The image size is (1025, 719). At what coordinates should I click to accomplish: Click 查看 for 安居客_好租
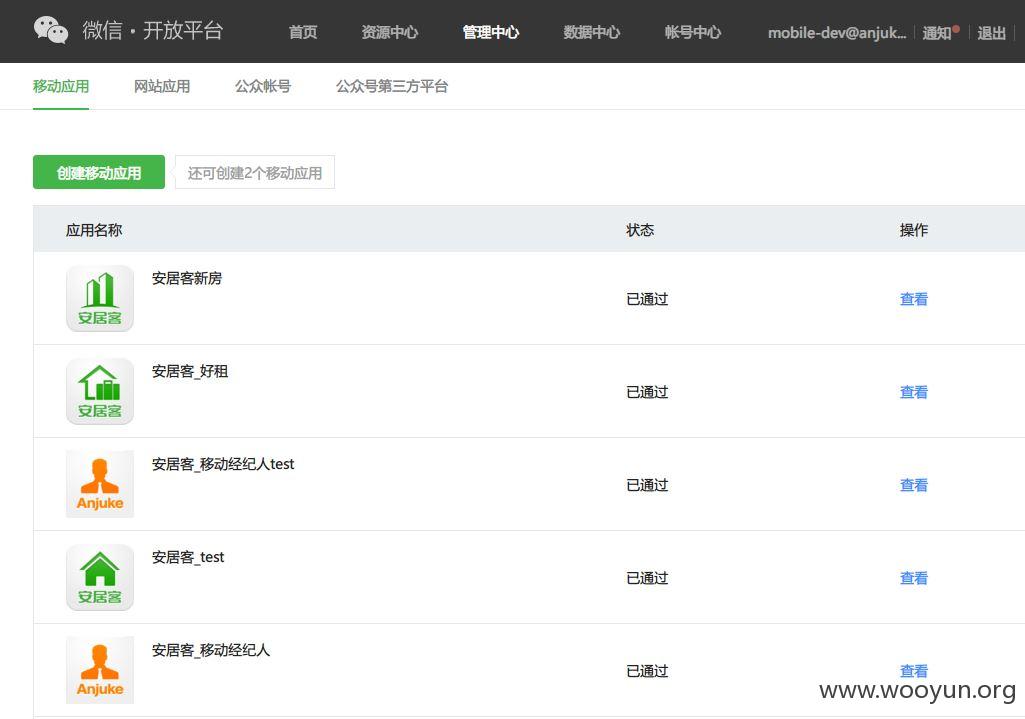(x=914, y=392)
